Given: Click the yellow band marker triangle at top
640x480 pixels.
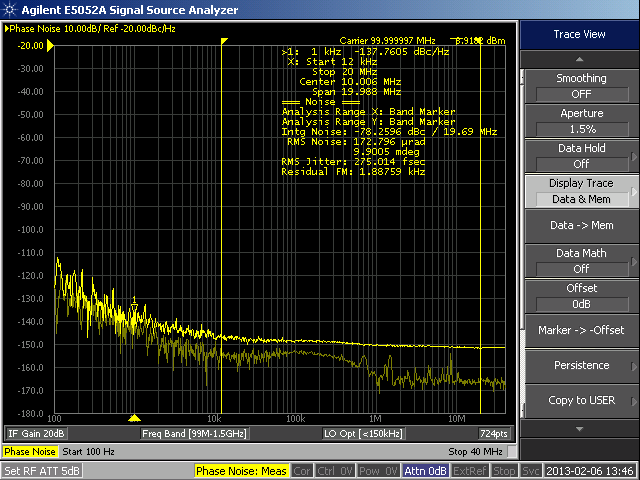Looking at the screenshot, I should [x=225, y=41].
